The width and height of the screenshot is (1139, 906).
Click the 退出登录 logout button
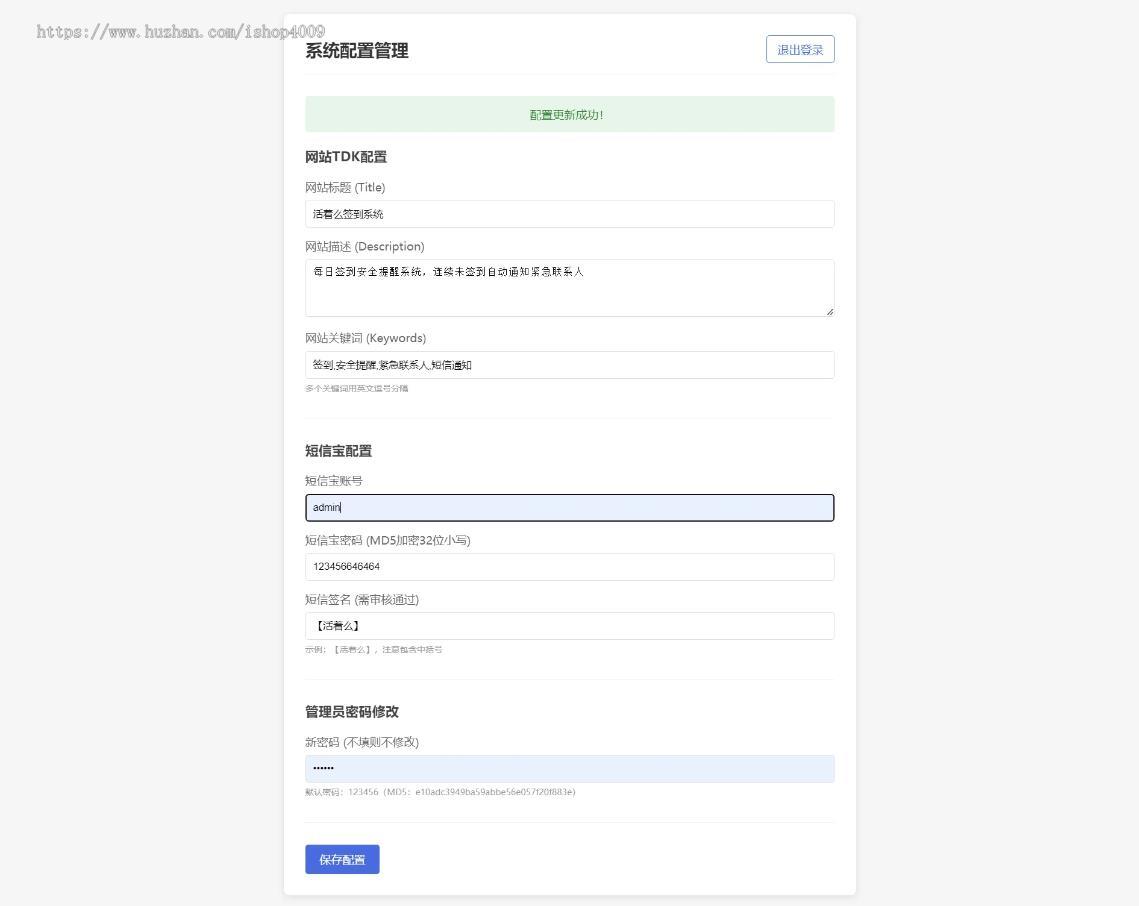click(800, 49)
